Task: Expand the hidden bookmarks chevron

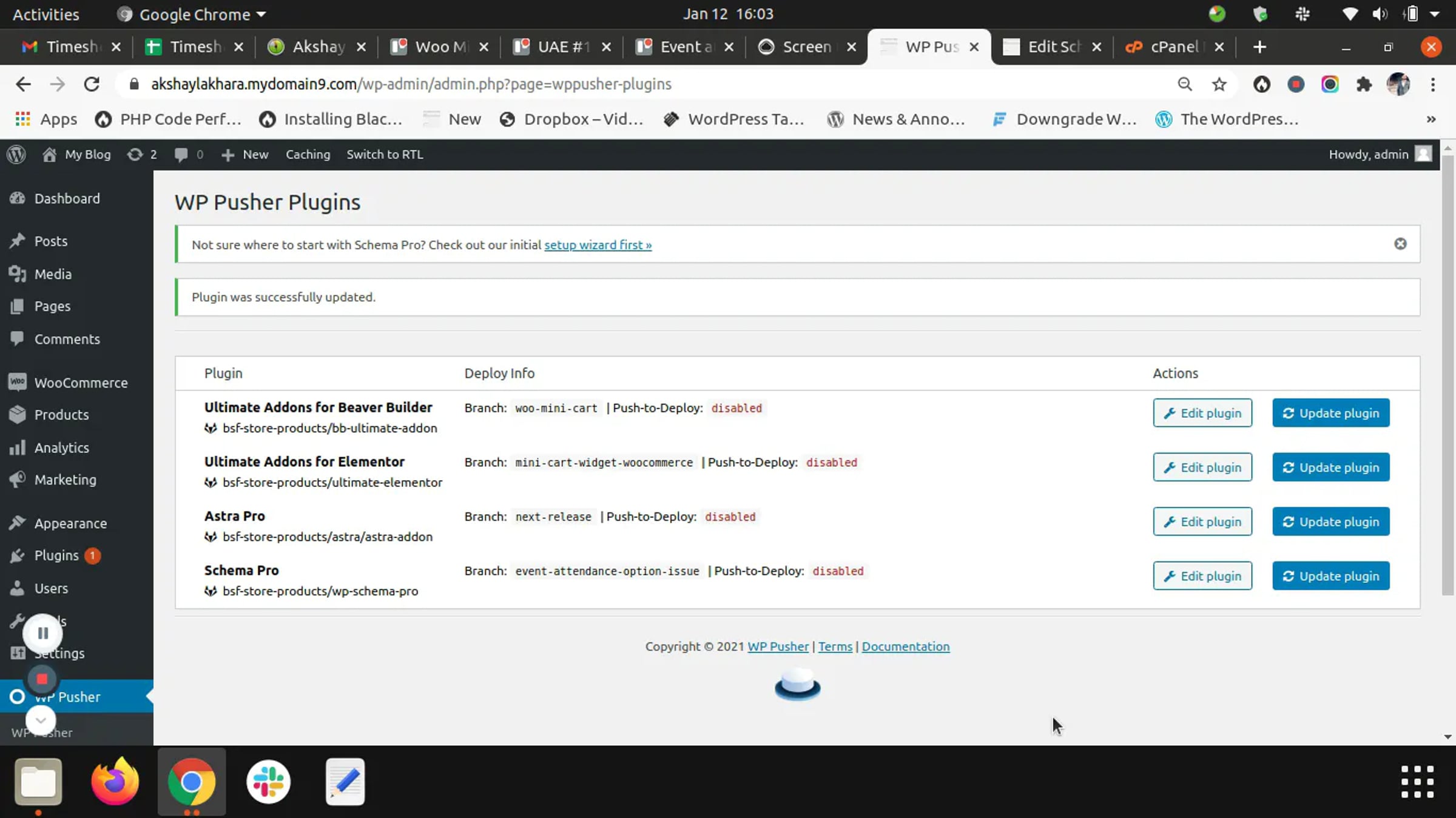Action: click(1431, 119)
